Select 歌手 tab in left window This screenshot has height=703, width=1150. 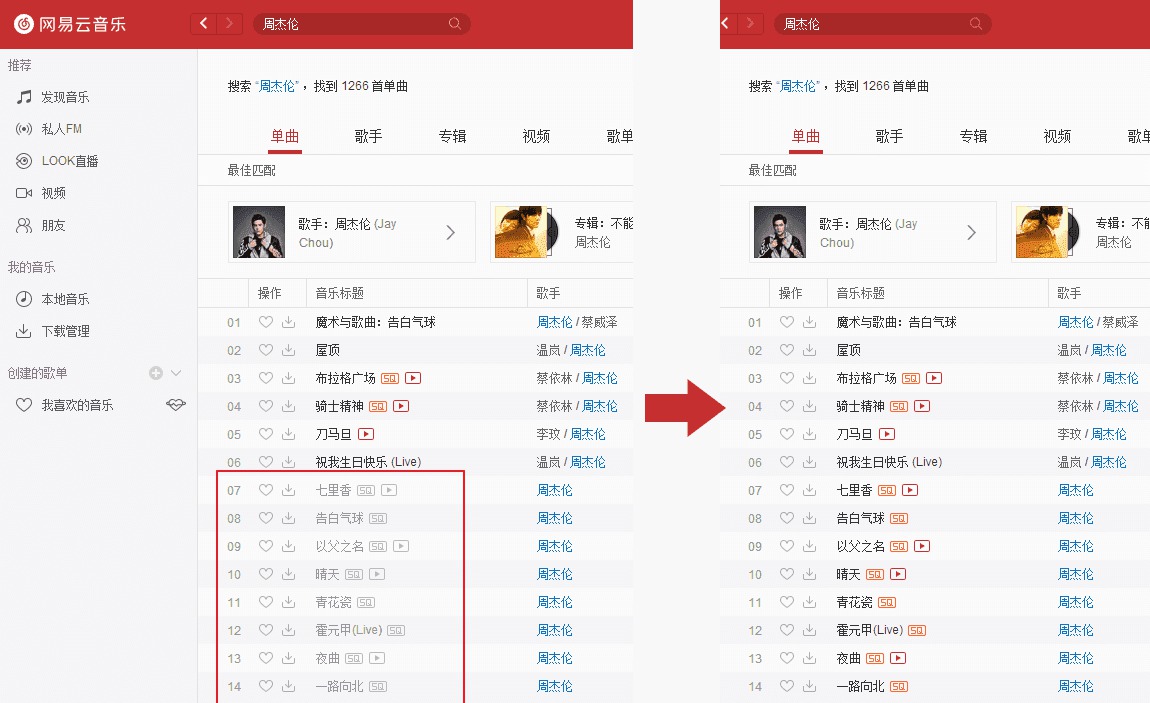click(368, 136)
